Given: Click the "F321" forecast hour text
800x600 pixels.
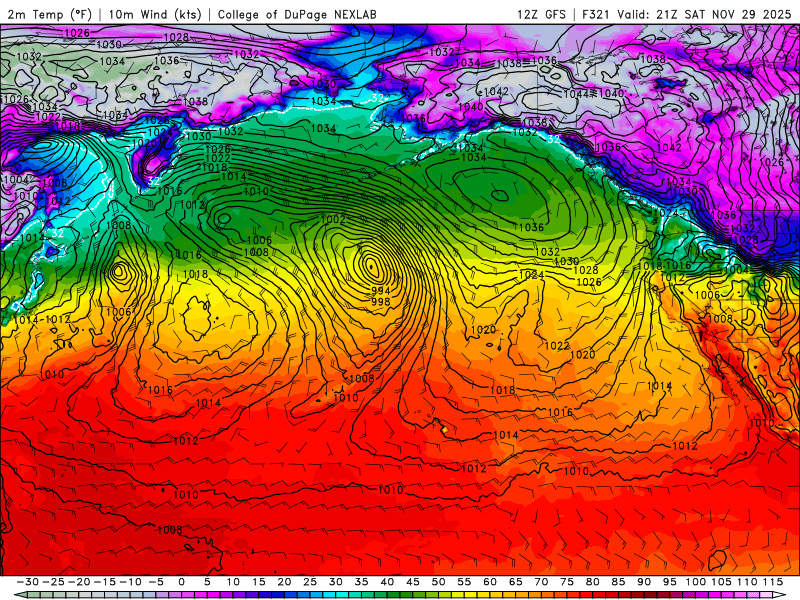Looking at the screenshot, I should [x=596, y=14].
